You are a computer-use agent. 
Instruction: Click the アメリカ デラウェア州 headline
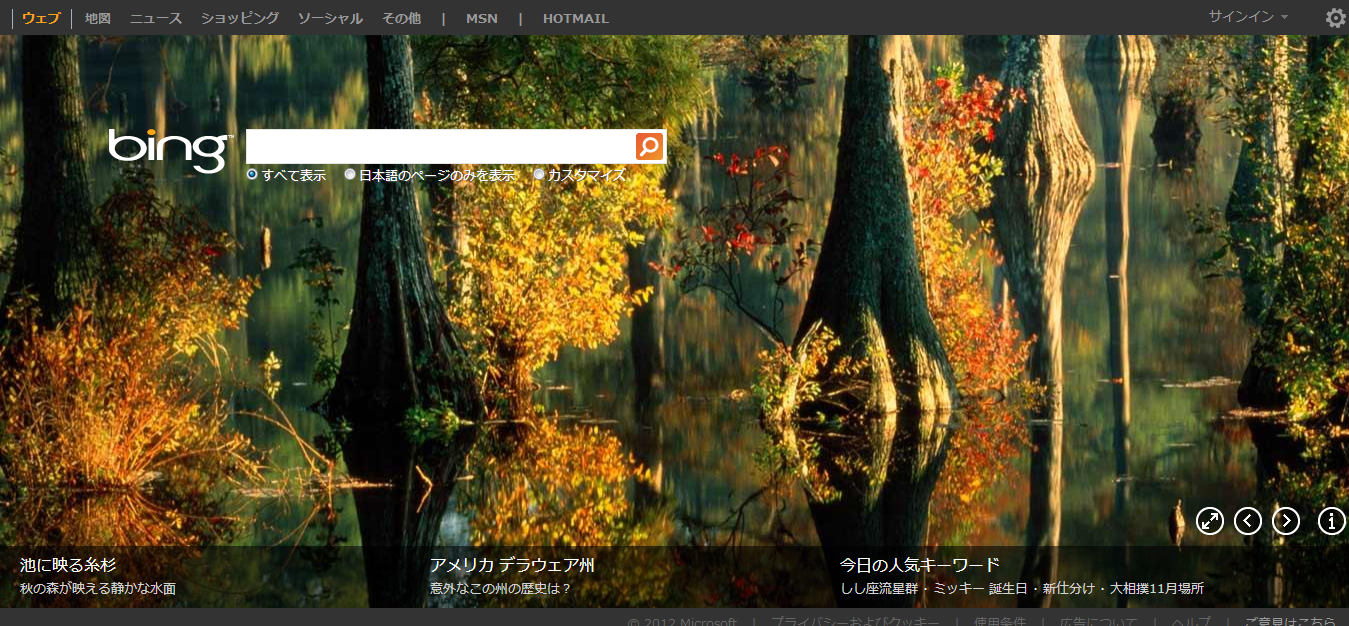(512, 565)
